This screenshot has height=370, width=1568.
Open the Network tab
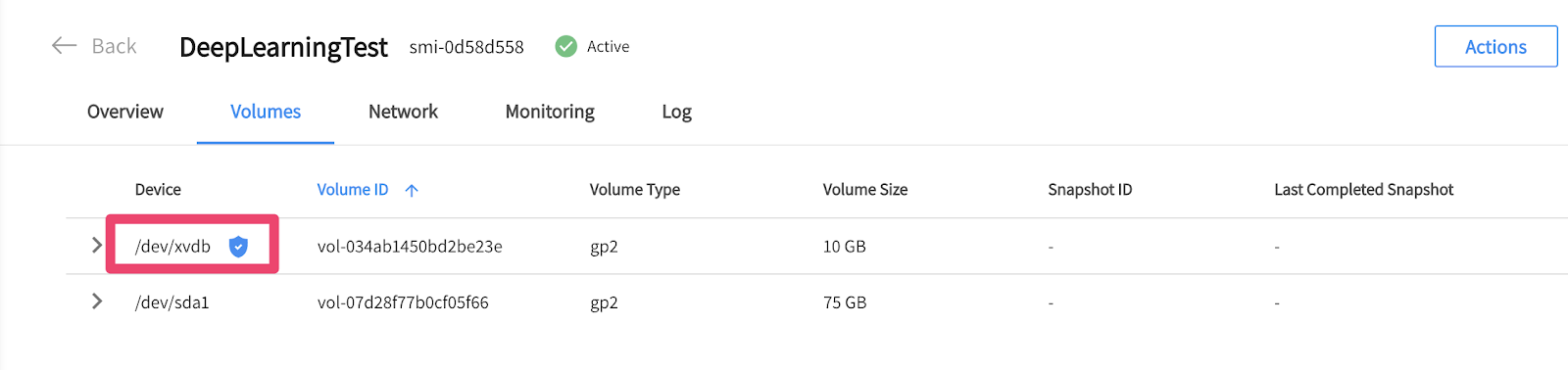[x=403, y=112]
